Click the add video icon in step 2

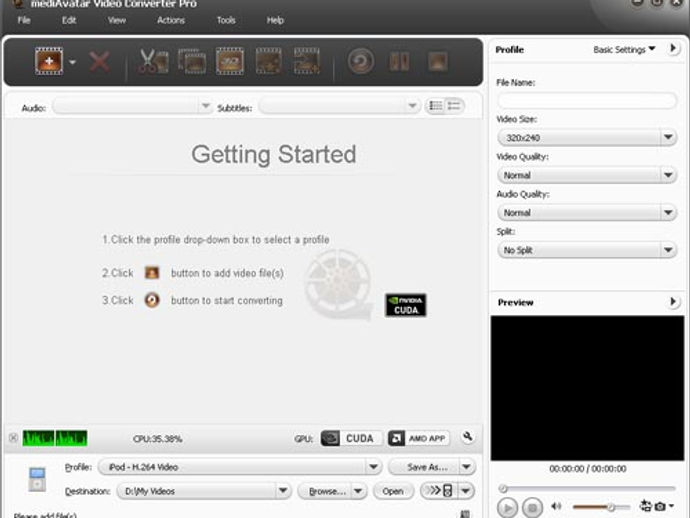pyautogui.click(x=152, y=273)
